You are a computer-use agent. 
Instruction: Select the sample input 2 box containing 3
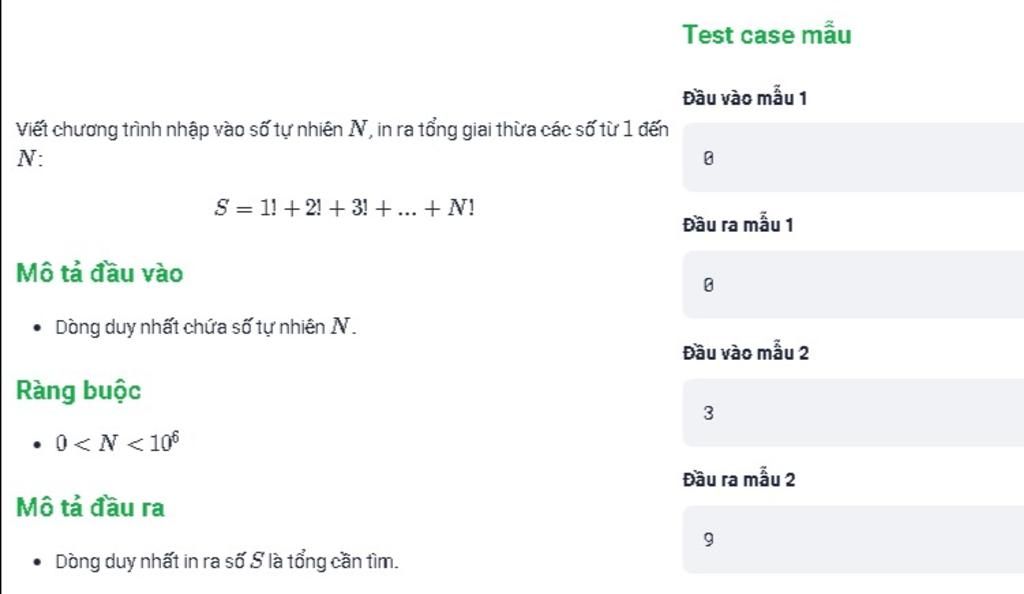point(853,413)
